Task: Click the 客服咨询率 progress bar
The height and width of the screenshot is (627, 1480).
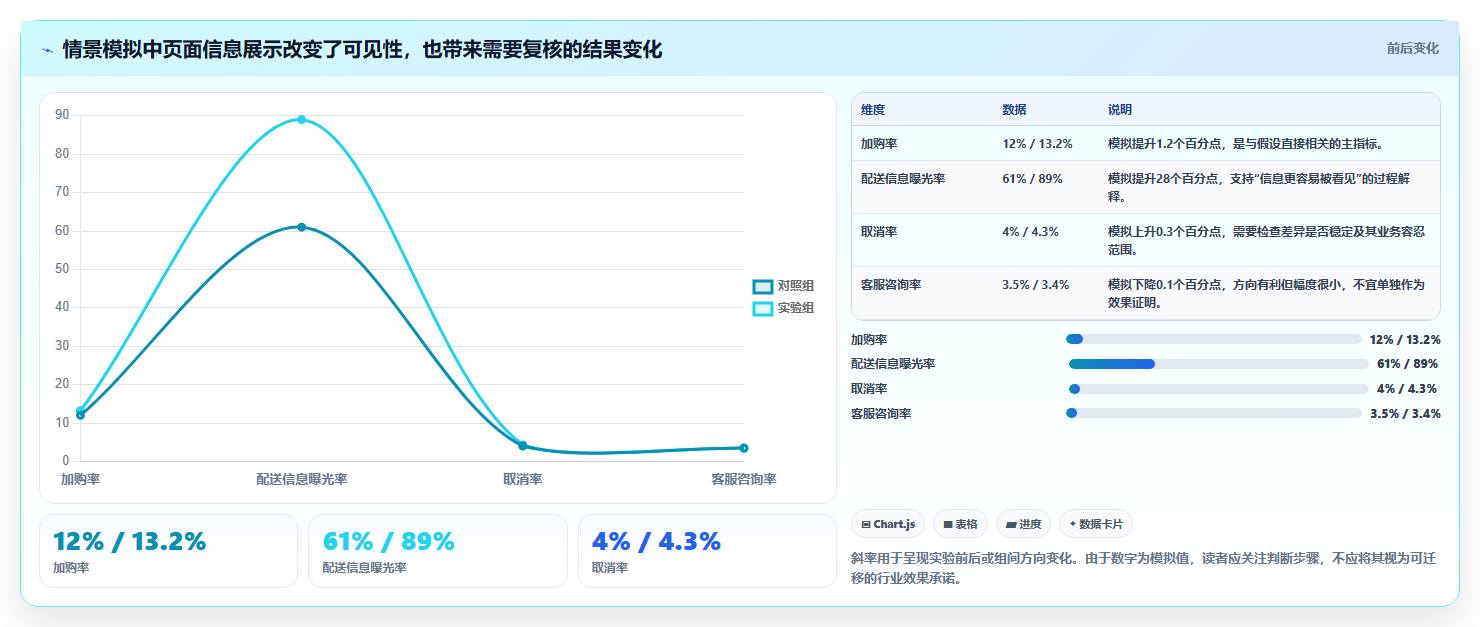Action: coord(1214,413)
